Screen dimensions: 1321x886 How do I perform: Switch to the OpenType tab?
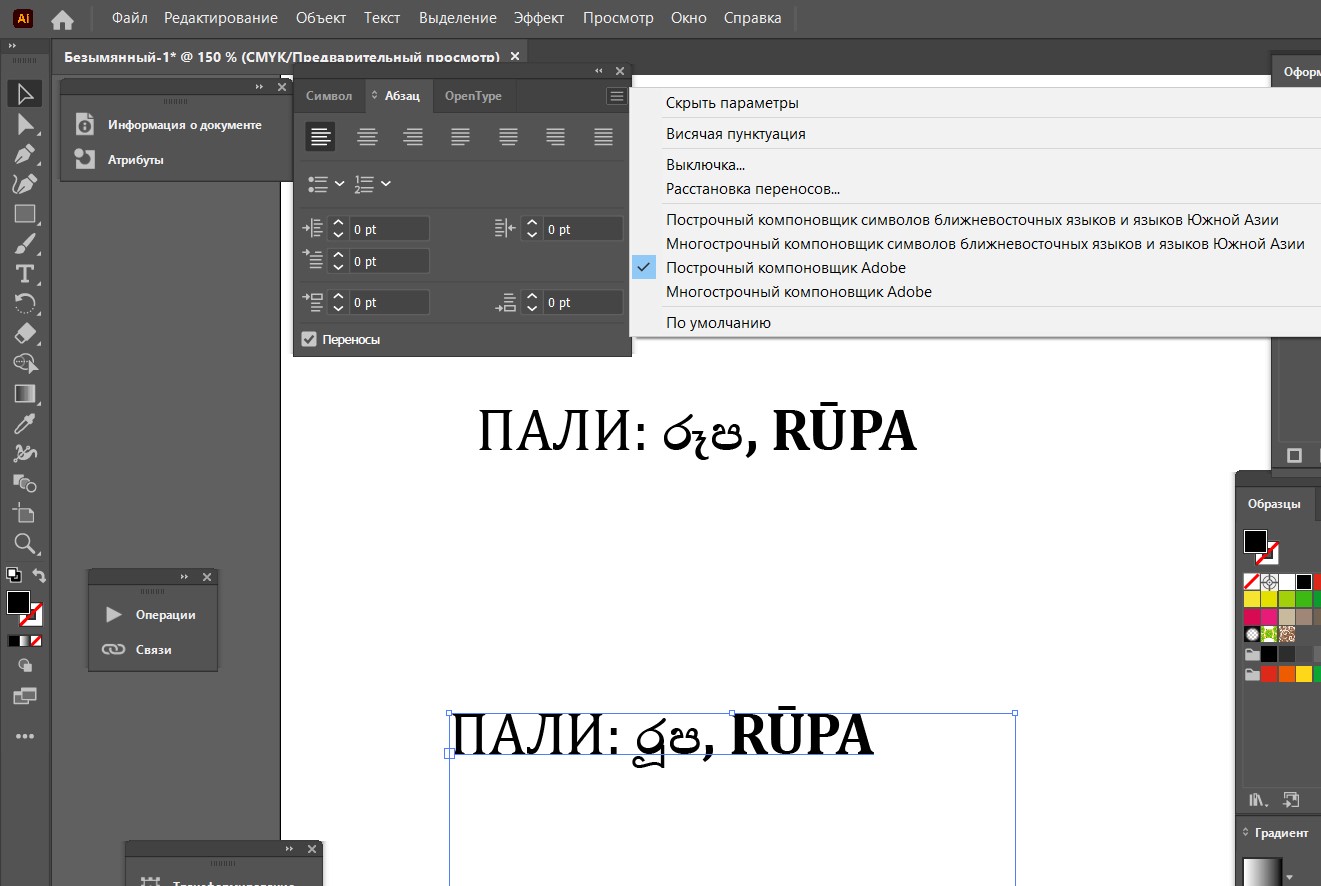click(473, 96)
